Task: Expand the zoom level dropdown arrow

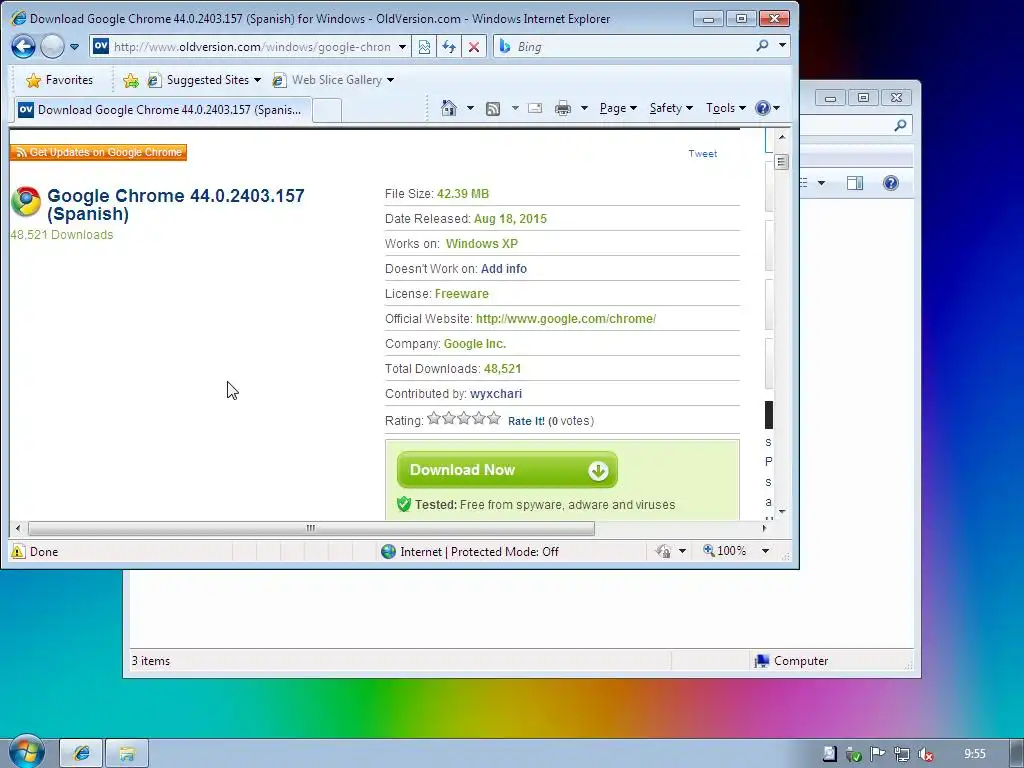Action: tap(765, 551)
